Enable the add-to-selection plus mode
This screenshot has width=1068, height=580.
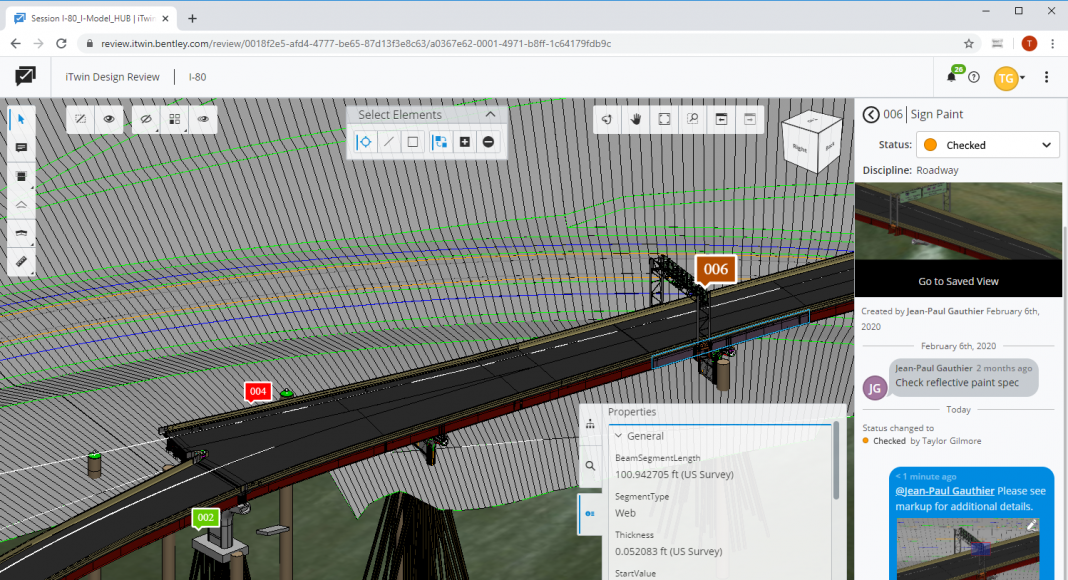(464, 142)
